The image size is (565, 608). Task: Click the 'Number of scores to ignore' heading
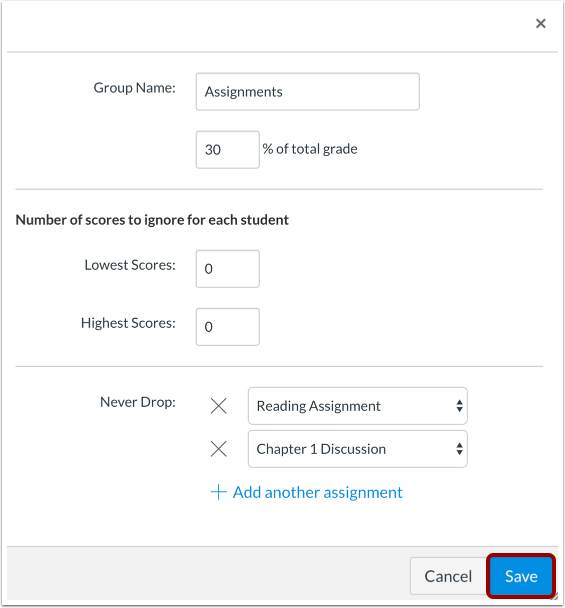click(x=152, y=220)
